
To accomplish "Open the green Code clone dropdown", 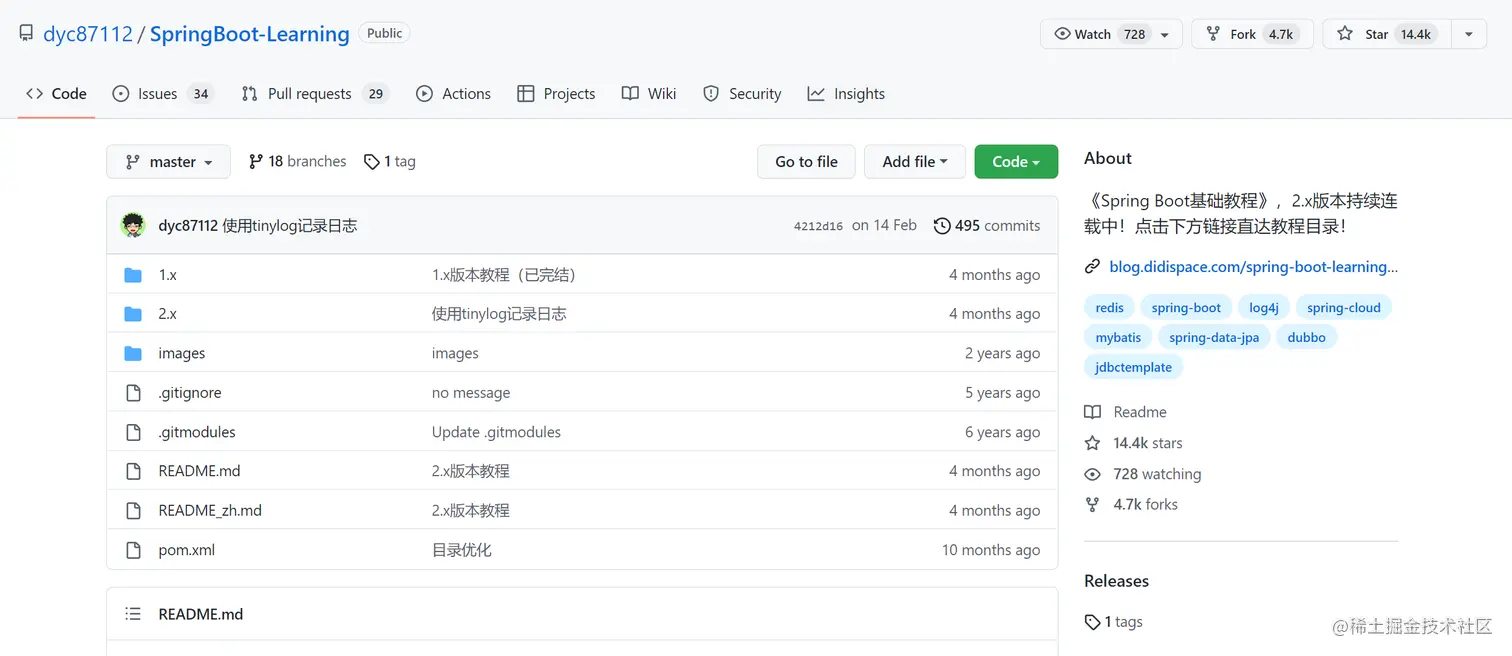I will (x=1016, y=161).
